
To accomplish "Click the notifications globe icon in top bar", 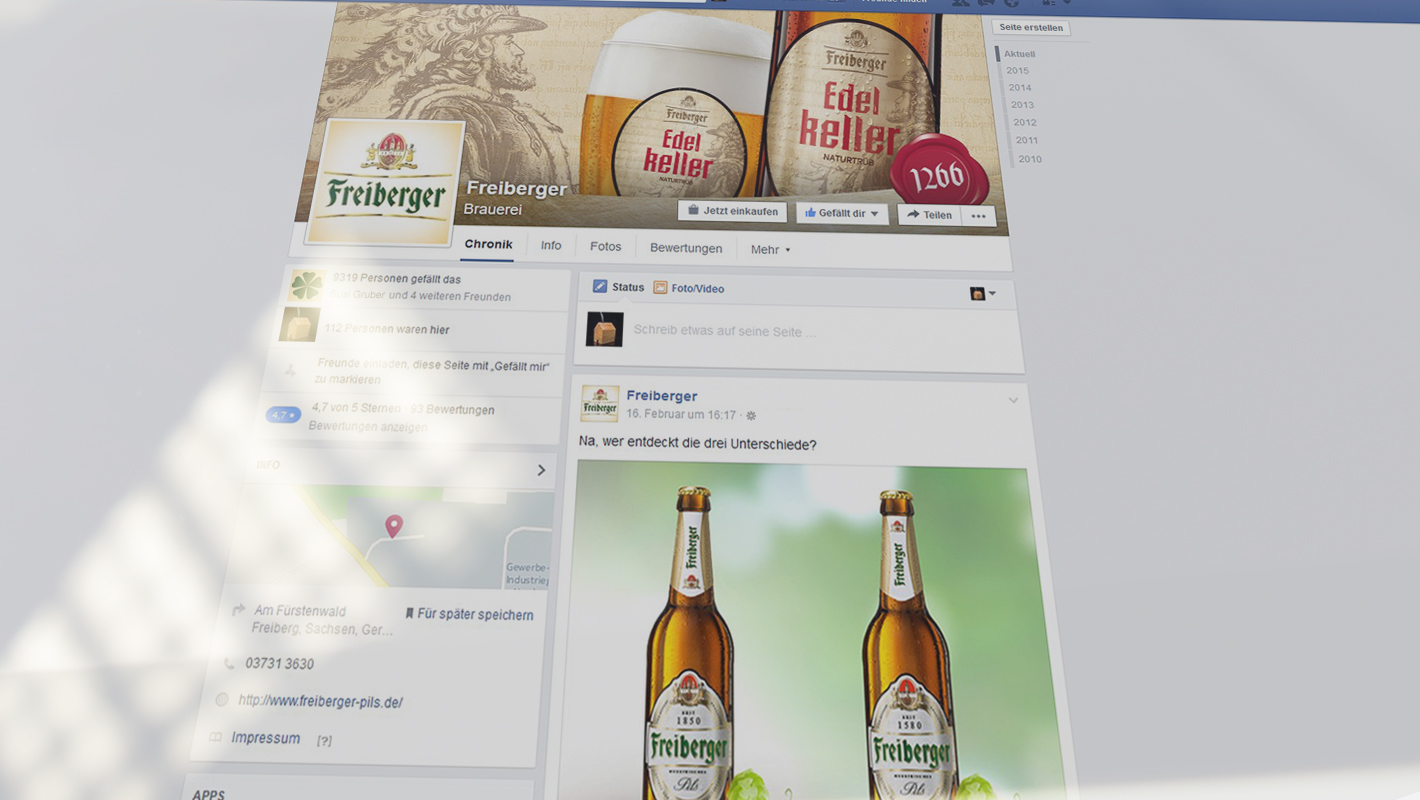I will tap(1011, 2).
